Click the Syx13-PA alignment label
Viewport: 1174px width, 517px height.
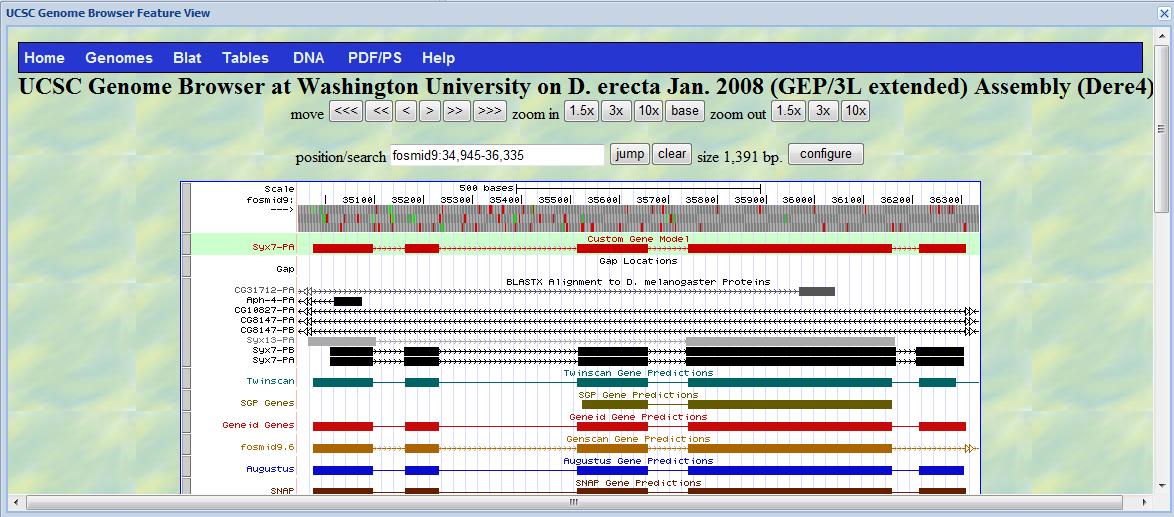point(271,340)
